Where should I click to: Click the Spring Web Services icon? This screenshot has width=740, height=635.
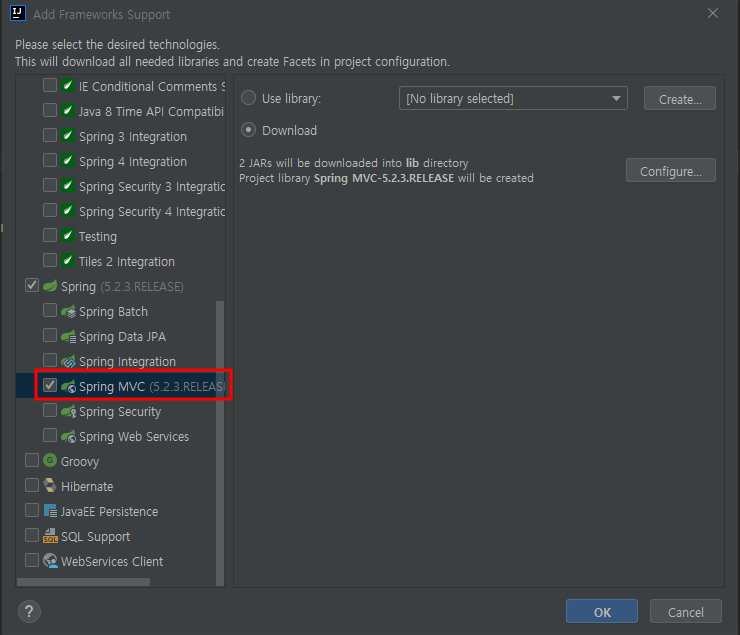[x=68, y=436]
